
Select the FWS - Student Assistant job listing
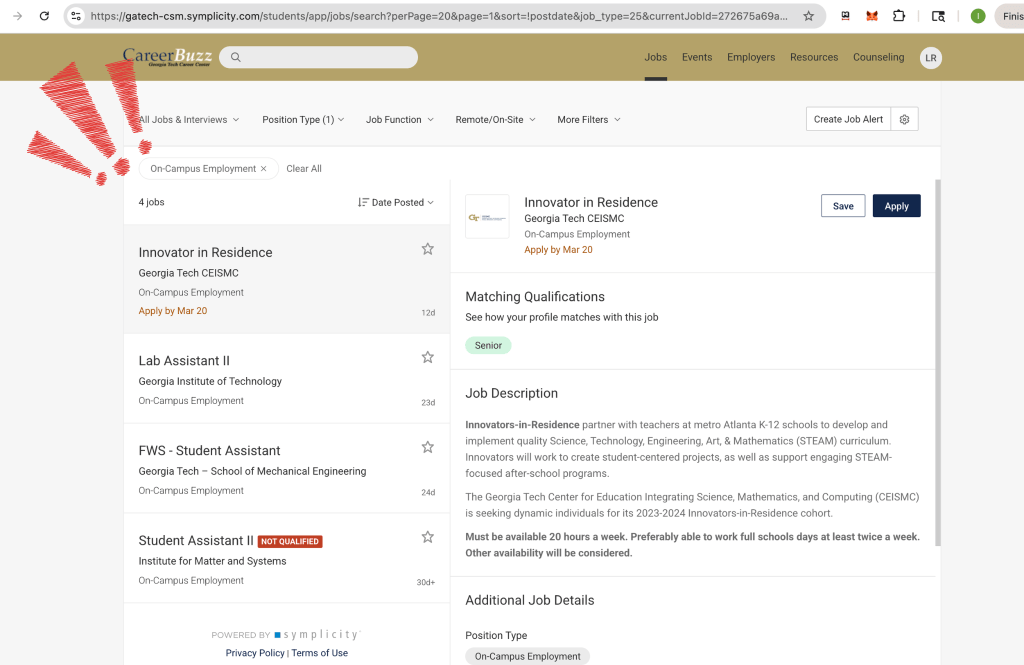pos(287,468)
